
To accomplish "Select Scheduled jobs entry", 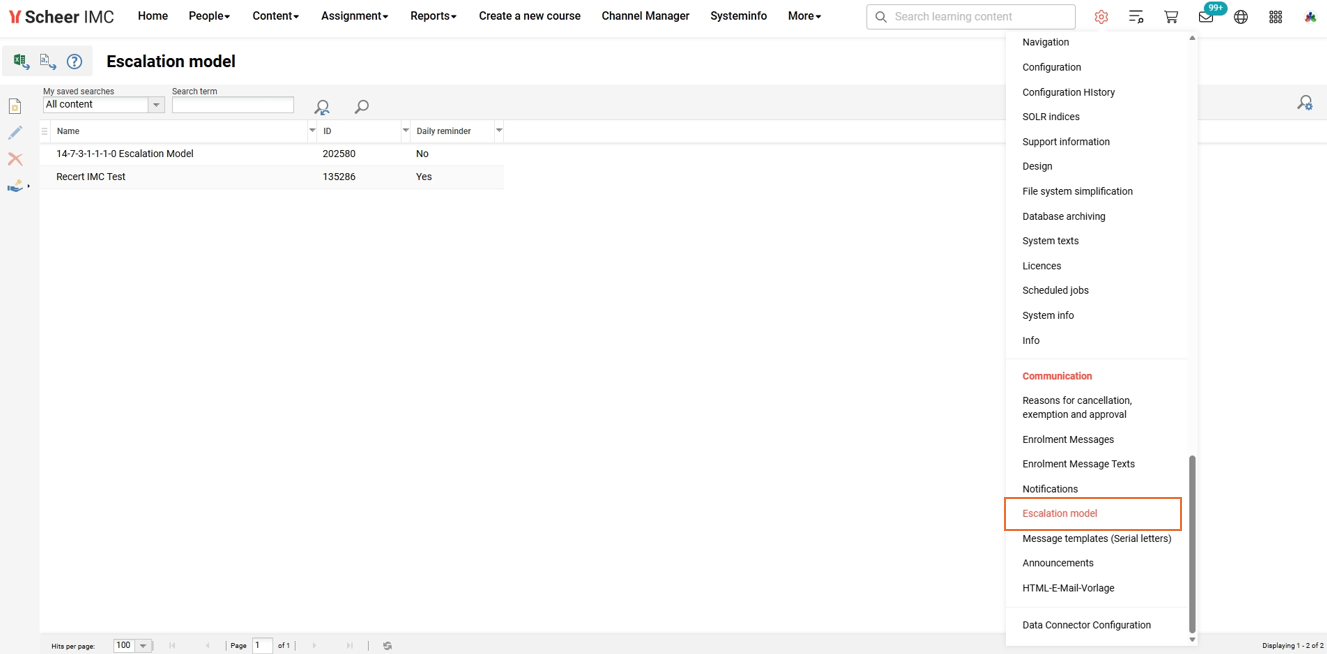I will tap(1055, 290).
